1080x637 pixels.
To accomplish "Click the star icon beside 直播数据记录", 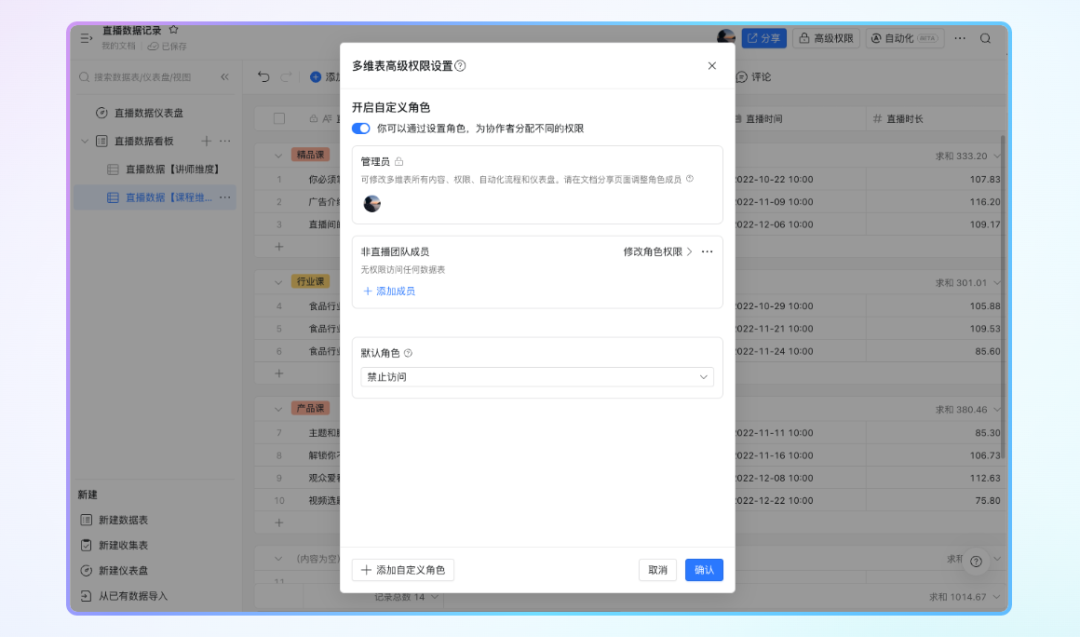I will point(174,30).
